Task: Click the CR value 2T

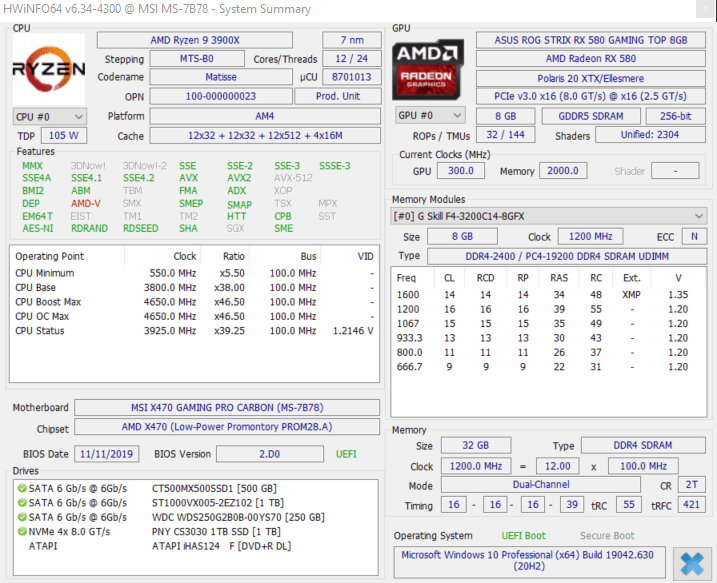Action: click(691, 484)
